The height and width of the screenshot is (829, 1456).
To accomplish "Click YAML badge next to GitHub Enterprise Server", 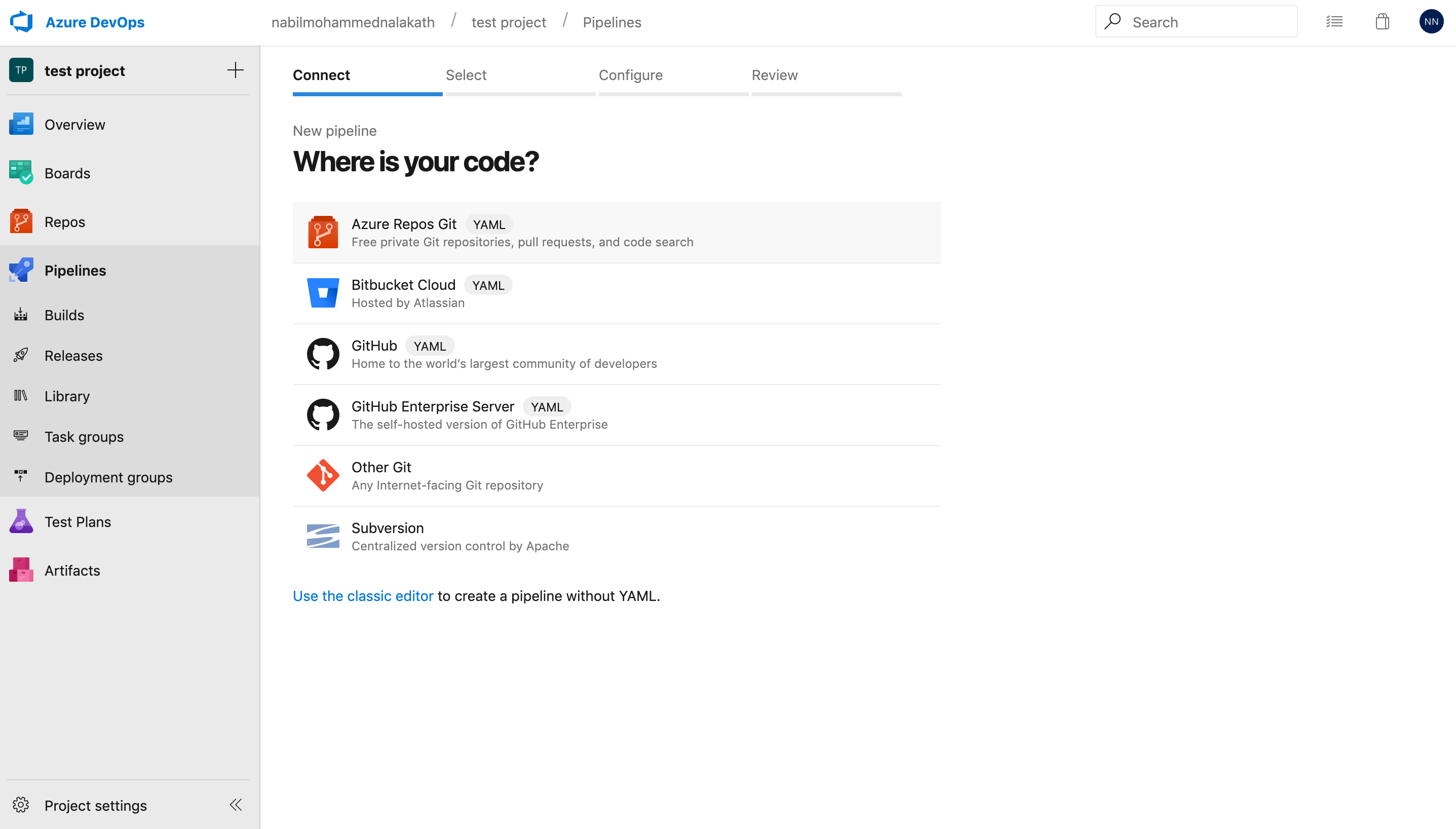I will click(x=547, y=406).
